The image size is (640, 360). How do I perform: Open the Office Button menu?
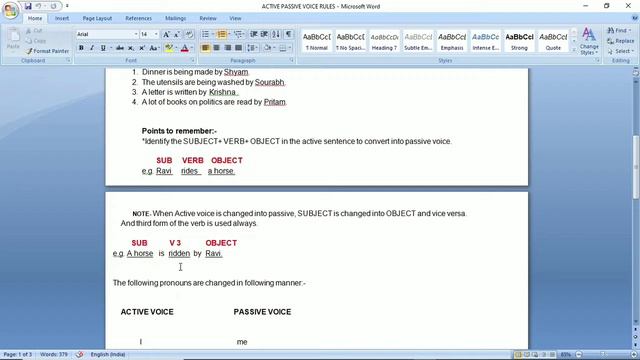pos(10,11)
